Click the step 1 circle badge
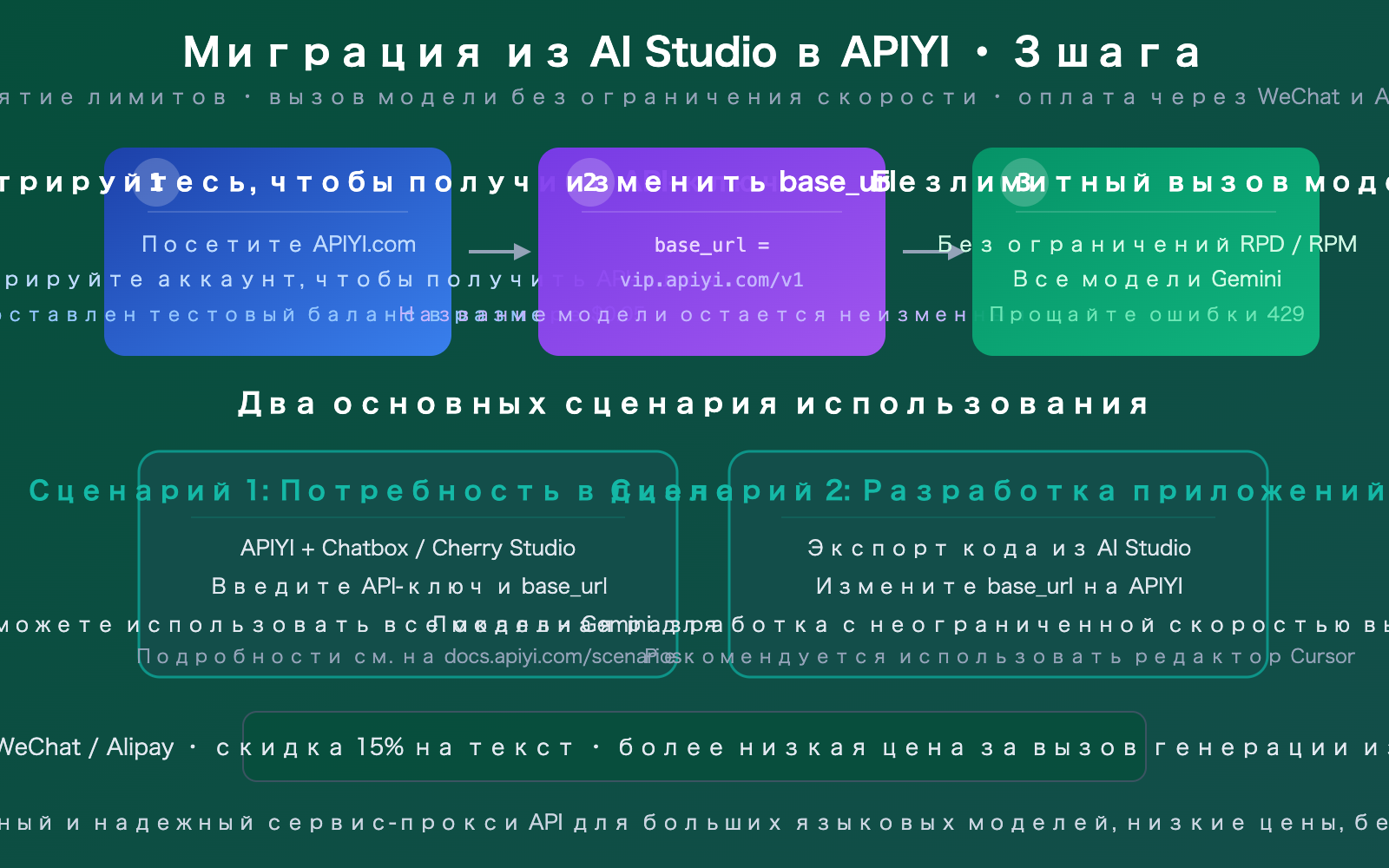Viewport: 1389px width, 868px height. pyautogui.click(x=156, y=182)
